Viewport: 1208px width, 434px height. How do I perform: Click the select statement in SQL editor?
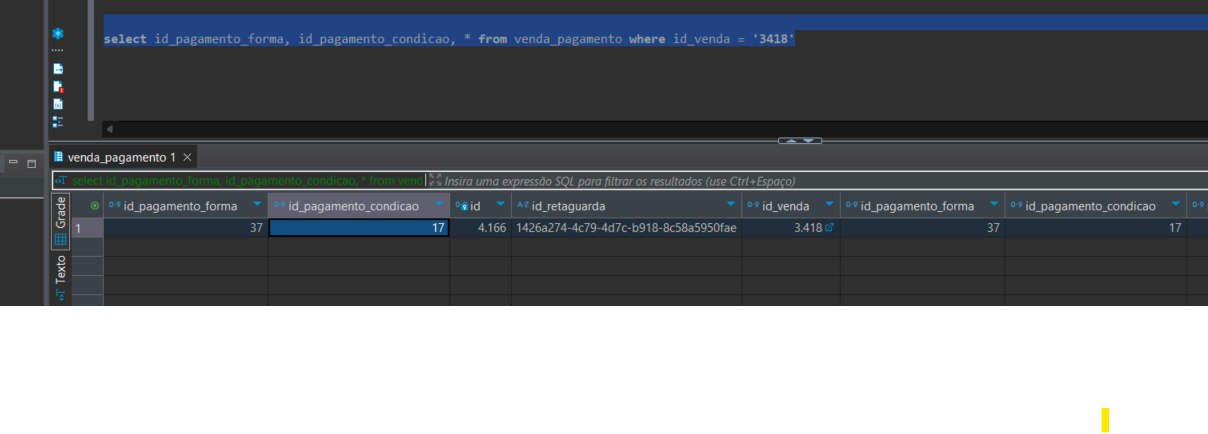point(449,39)
